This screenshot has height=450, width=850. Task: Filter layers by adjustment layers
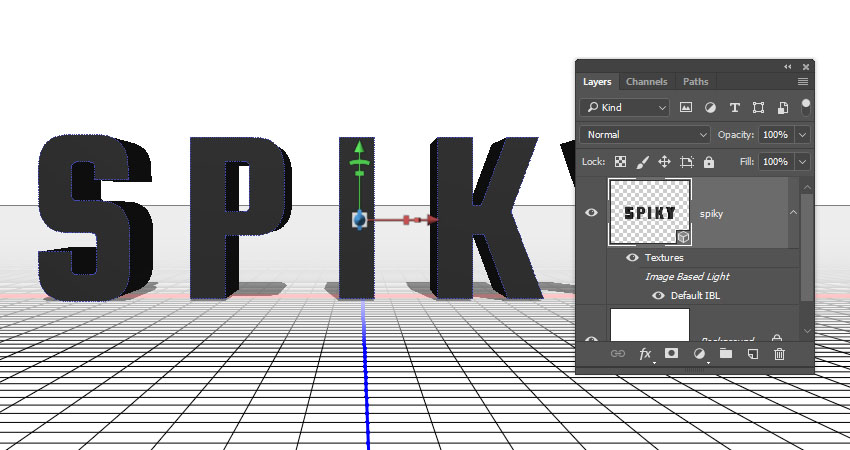(x=710, y=108)
